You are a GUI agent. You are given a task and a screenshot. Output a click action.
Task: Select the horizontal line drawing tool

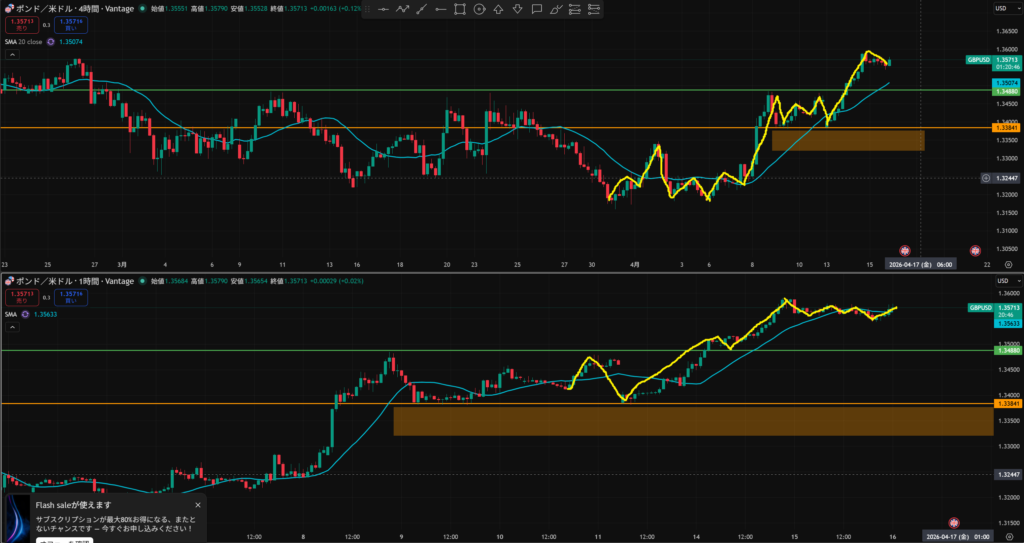pyautogui.click(x=383, y=9)
